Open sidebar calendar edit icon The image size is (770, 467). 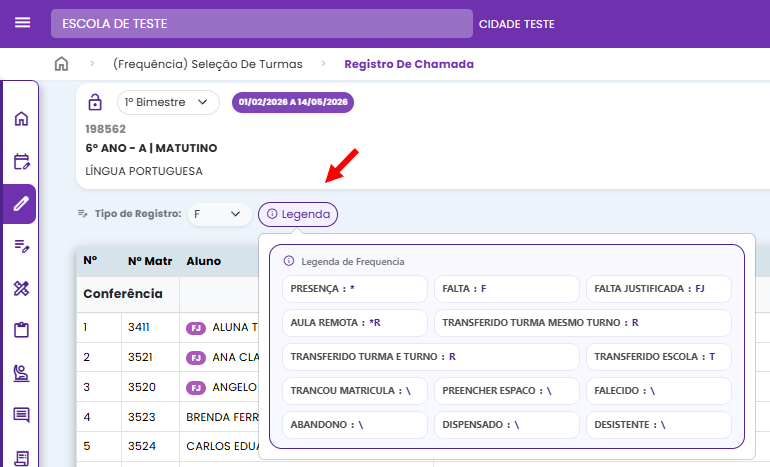click(21, 161)
